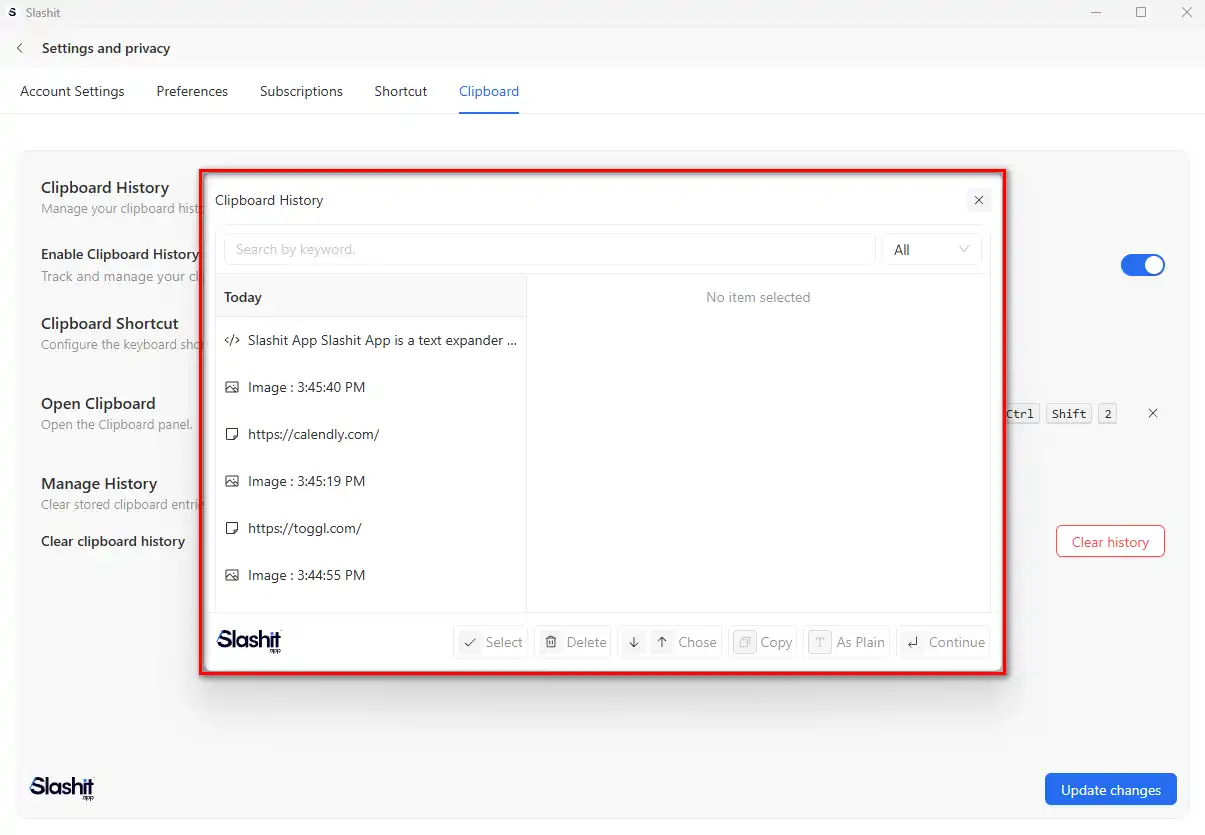Click the Update changes button

pos(1111,789)
